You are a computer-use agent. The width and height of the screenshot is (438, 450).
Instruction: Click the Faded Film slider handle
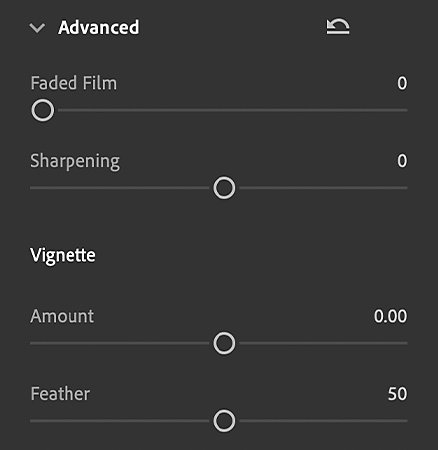43,110
